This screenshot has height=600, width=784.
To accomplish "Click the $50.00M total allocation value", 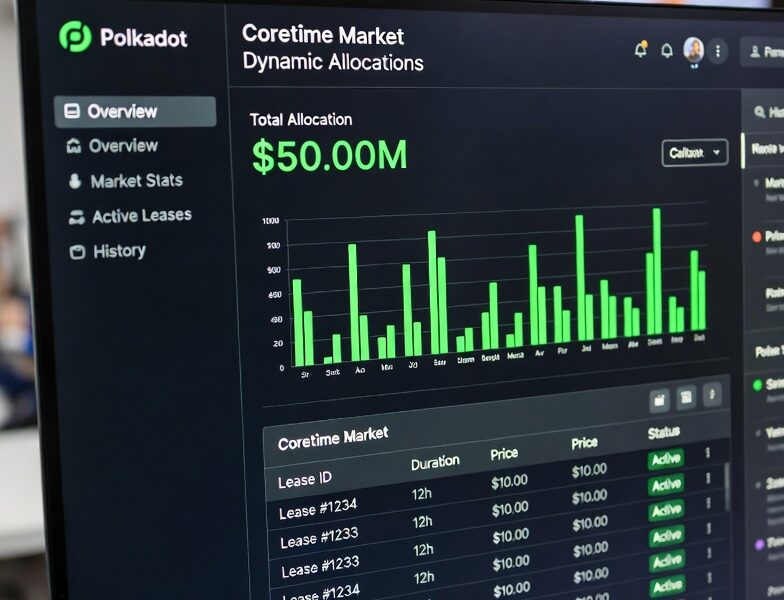I will pos(330,156).
